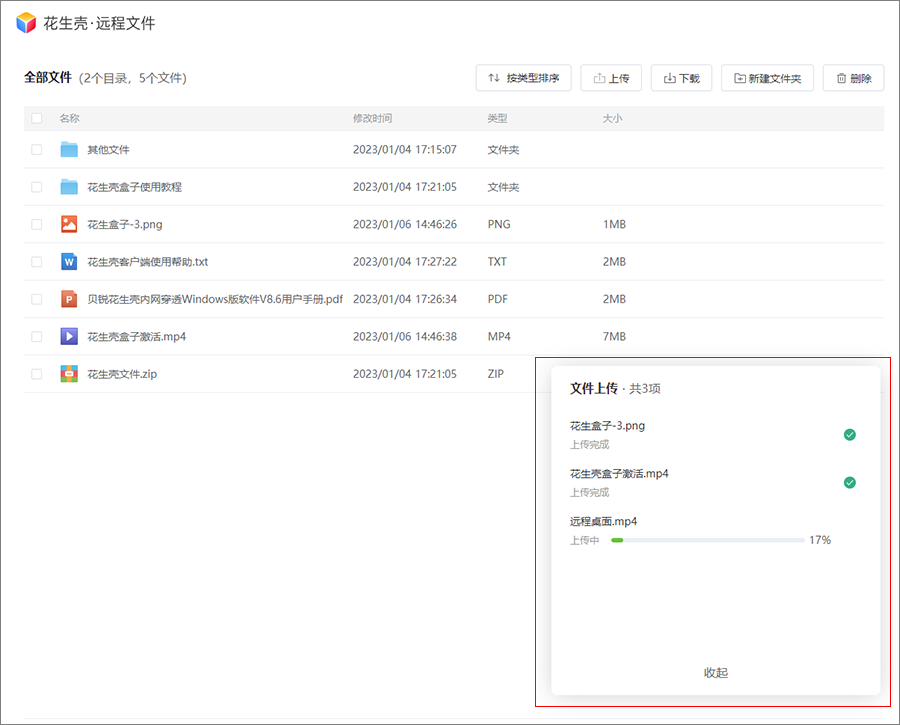Click the document icon of 花生壳客户端使用帮助.txt

pyautogui.click(x=69, y=262)
